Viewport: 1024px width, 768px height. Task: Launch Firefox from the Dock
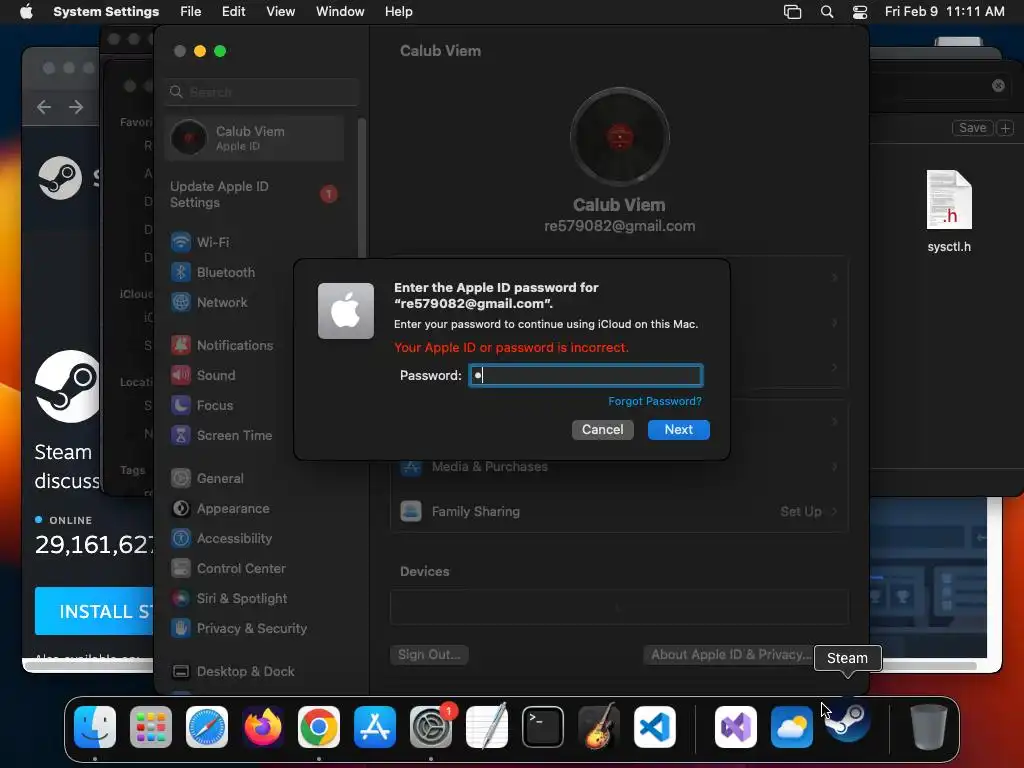click(x=263, y=727)
